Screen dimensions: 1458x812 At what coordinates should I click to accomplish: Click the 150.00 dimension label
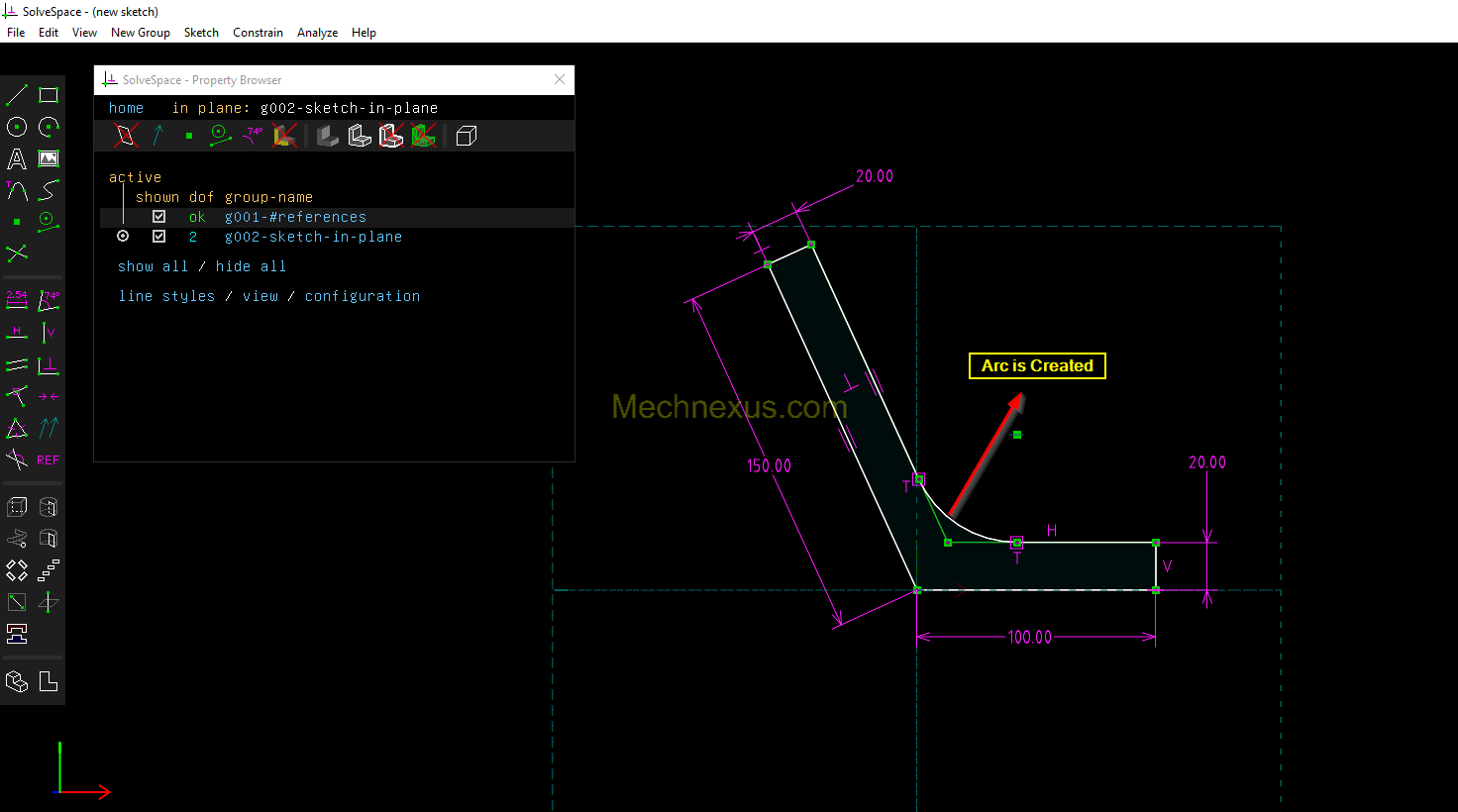click(x=769, y=465)
